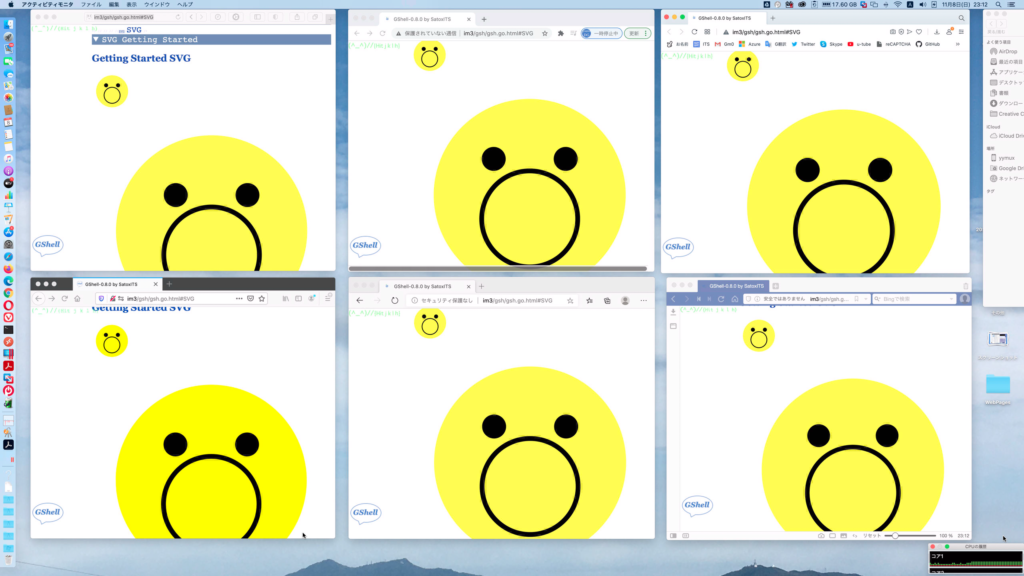Image resolution: width=1024 pixels, height=576 pixels.
Task: Click the Vivaldi zoom slider handle
Action: click(x=897, y=535)
